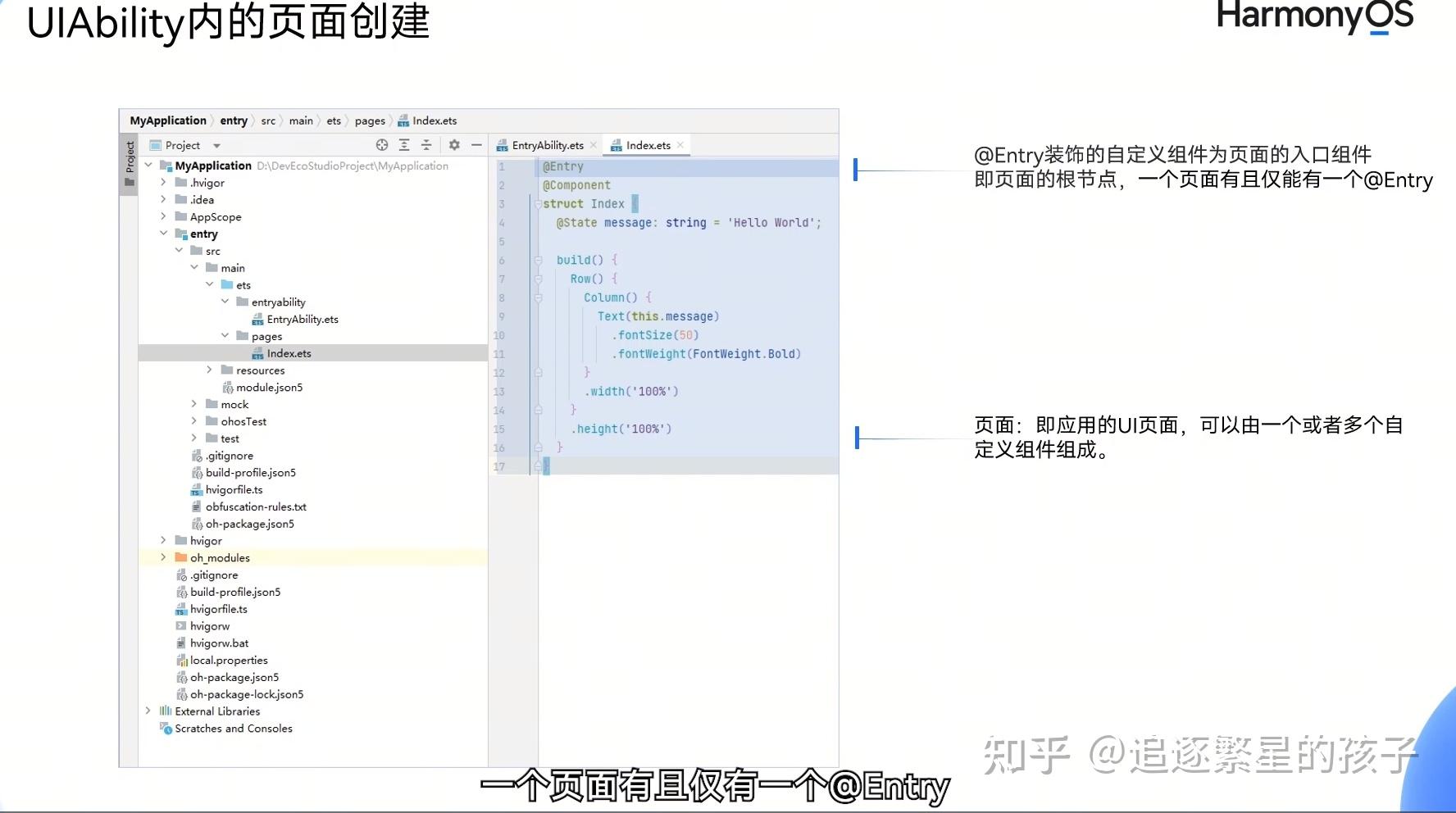Click entry in the breadcrumb navigation

(234, 120)
